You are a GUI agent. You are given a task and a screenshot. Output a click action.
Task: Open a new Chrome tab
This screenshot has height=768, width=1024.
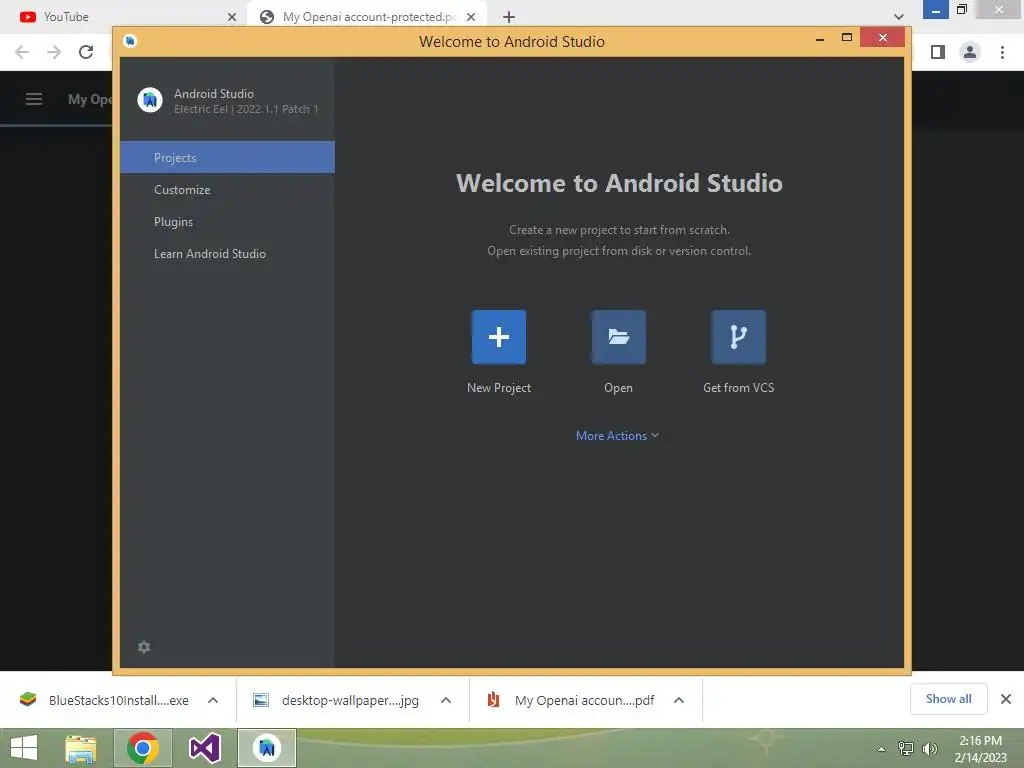pos(509,17)
